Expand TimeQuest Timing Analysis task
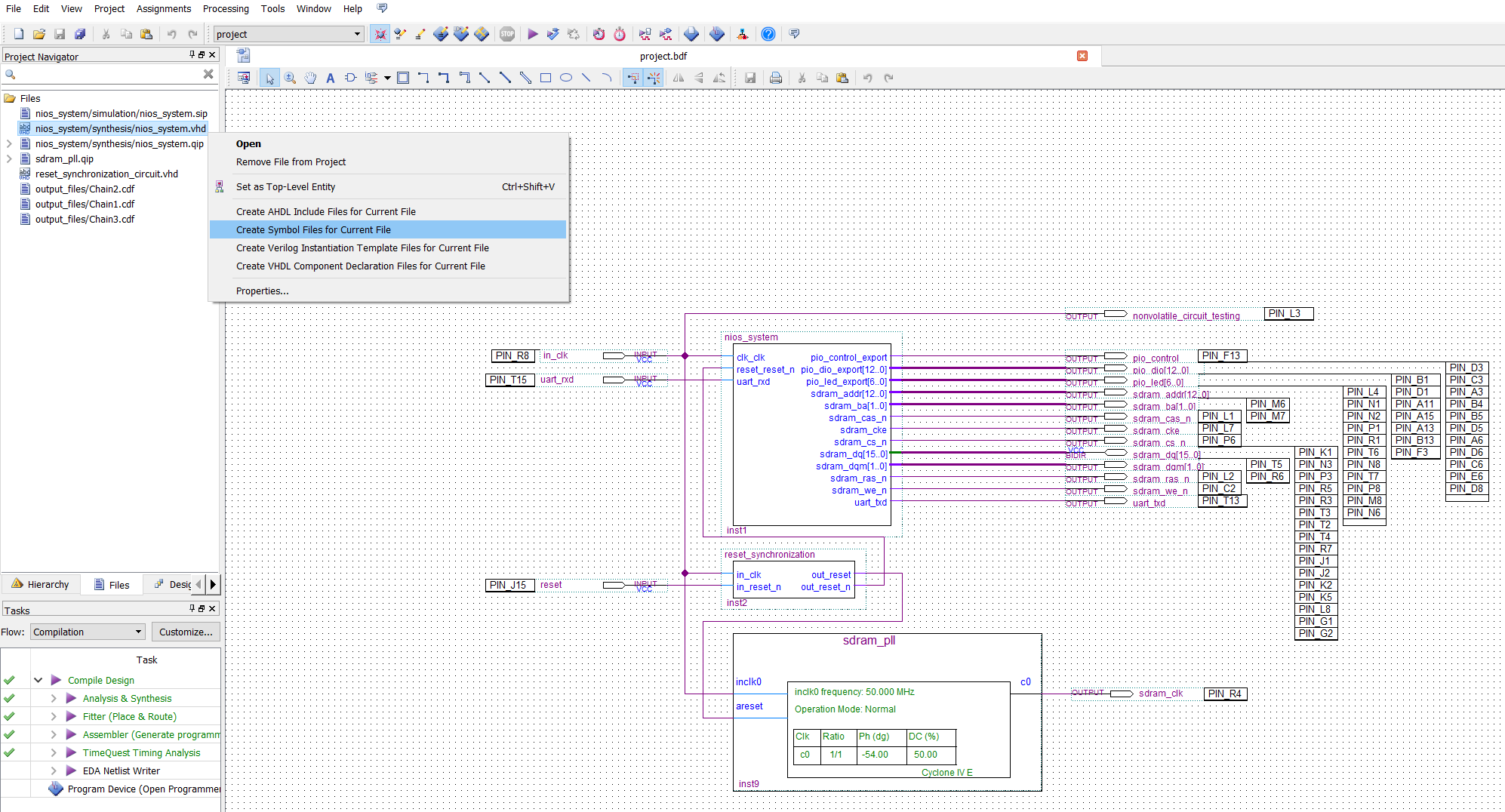This screenshot has height=812, width=1505. tap(54, 752)
